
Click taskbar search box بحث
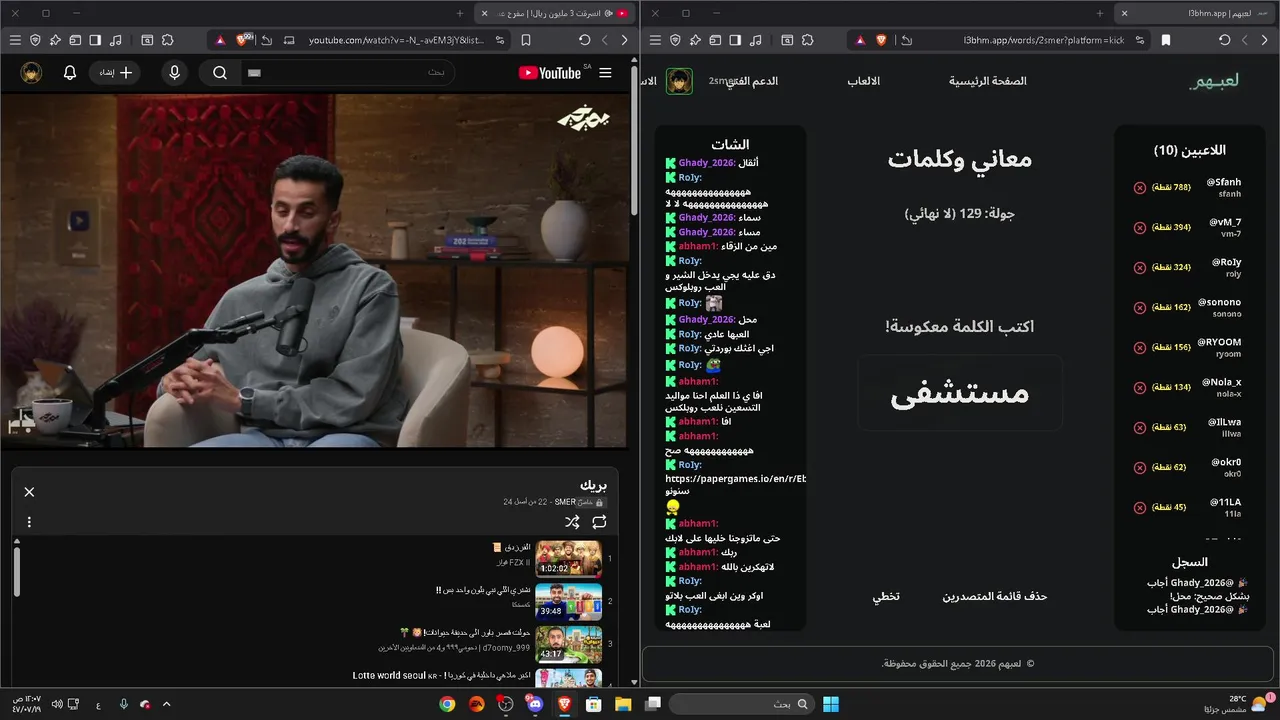coord(741,704)
